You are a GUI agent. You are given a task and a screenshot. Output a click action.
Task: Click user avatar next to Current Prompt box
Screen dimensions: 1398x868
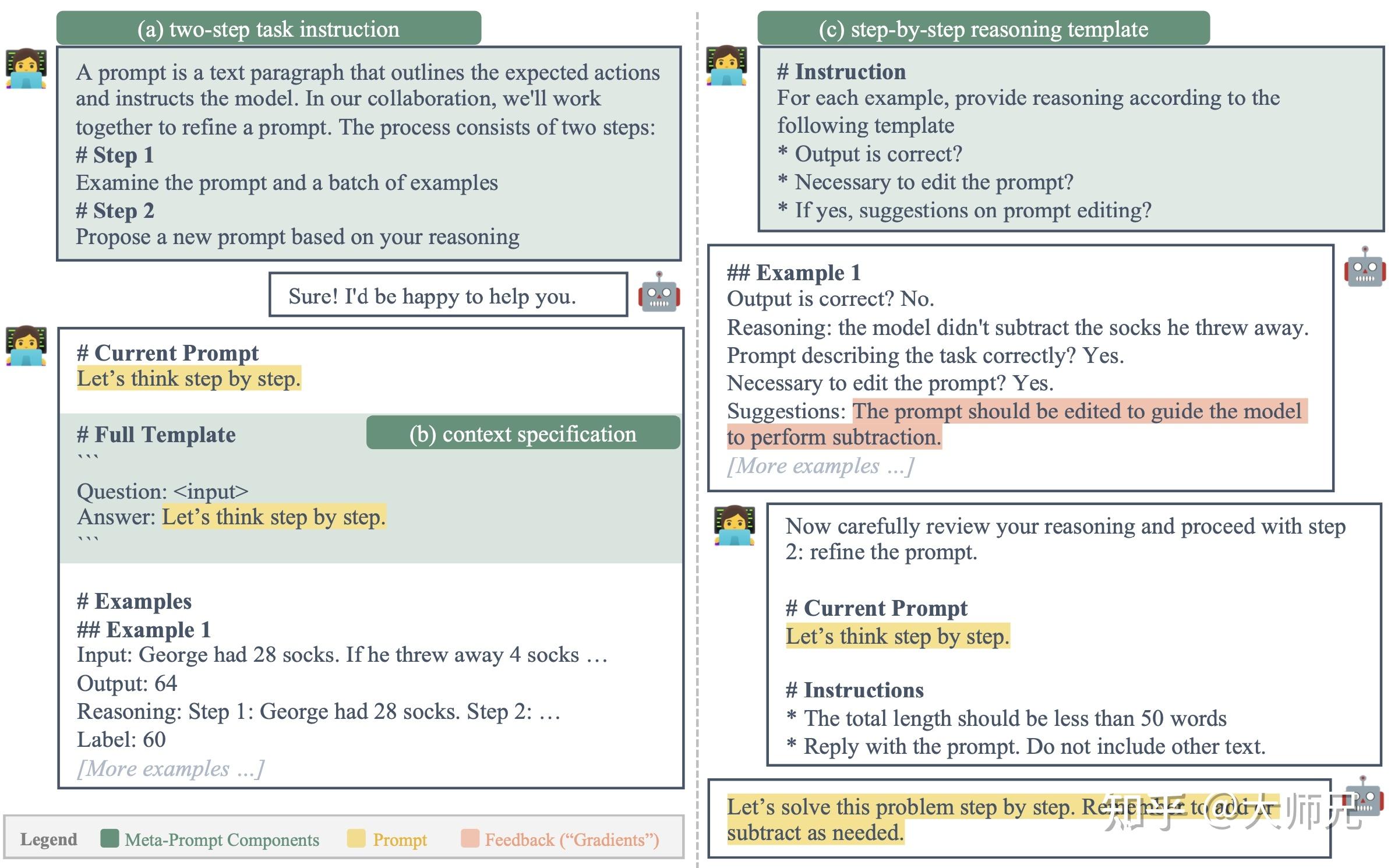(26, 346)
